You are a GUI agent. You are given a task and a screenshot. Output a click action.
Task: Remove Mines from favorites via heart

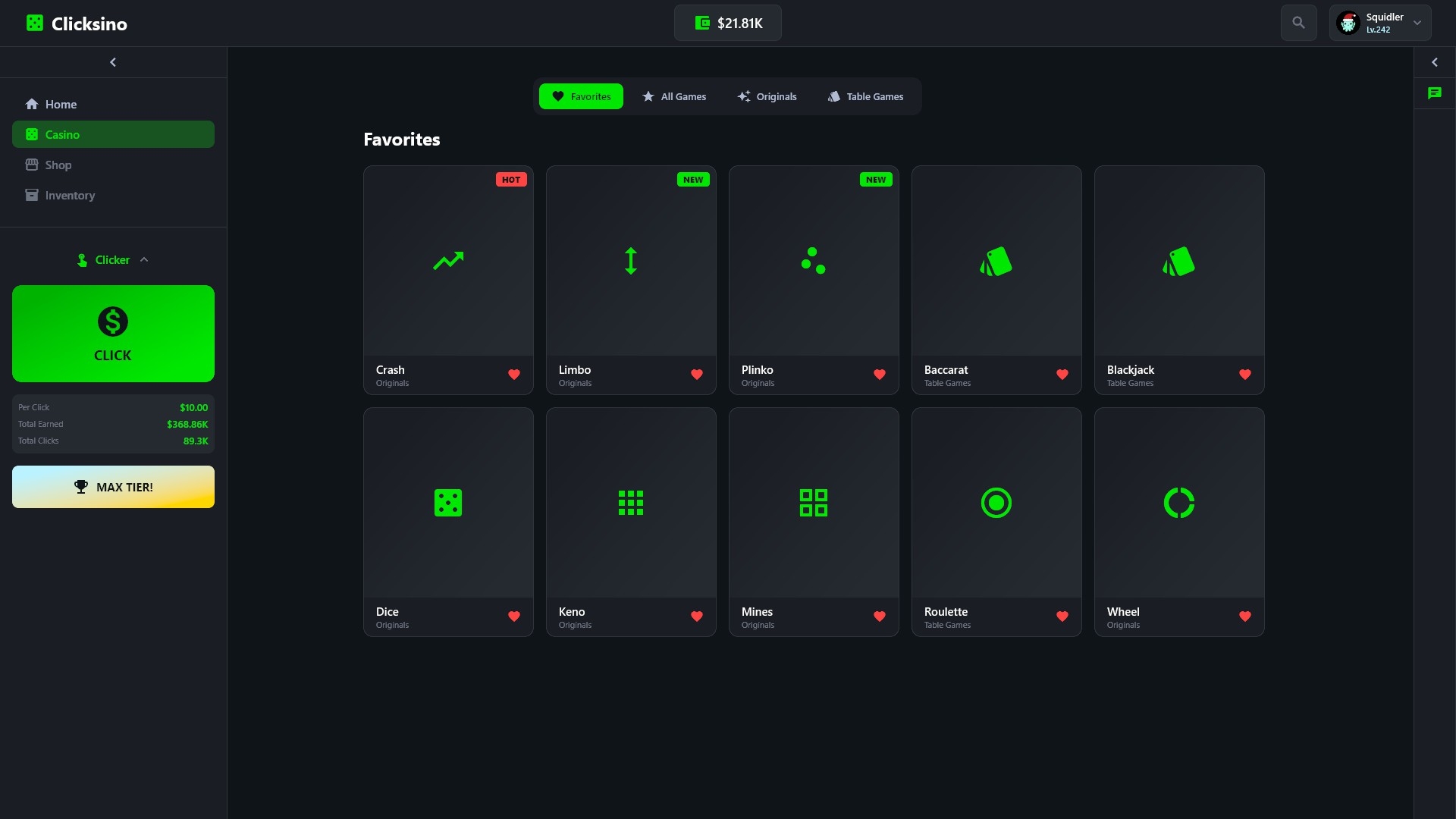[x=879, y=617]
